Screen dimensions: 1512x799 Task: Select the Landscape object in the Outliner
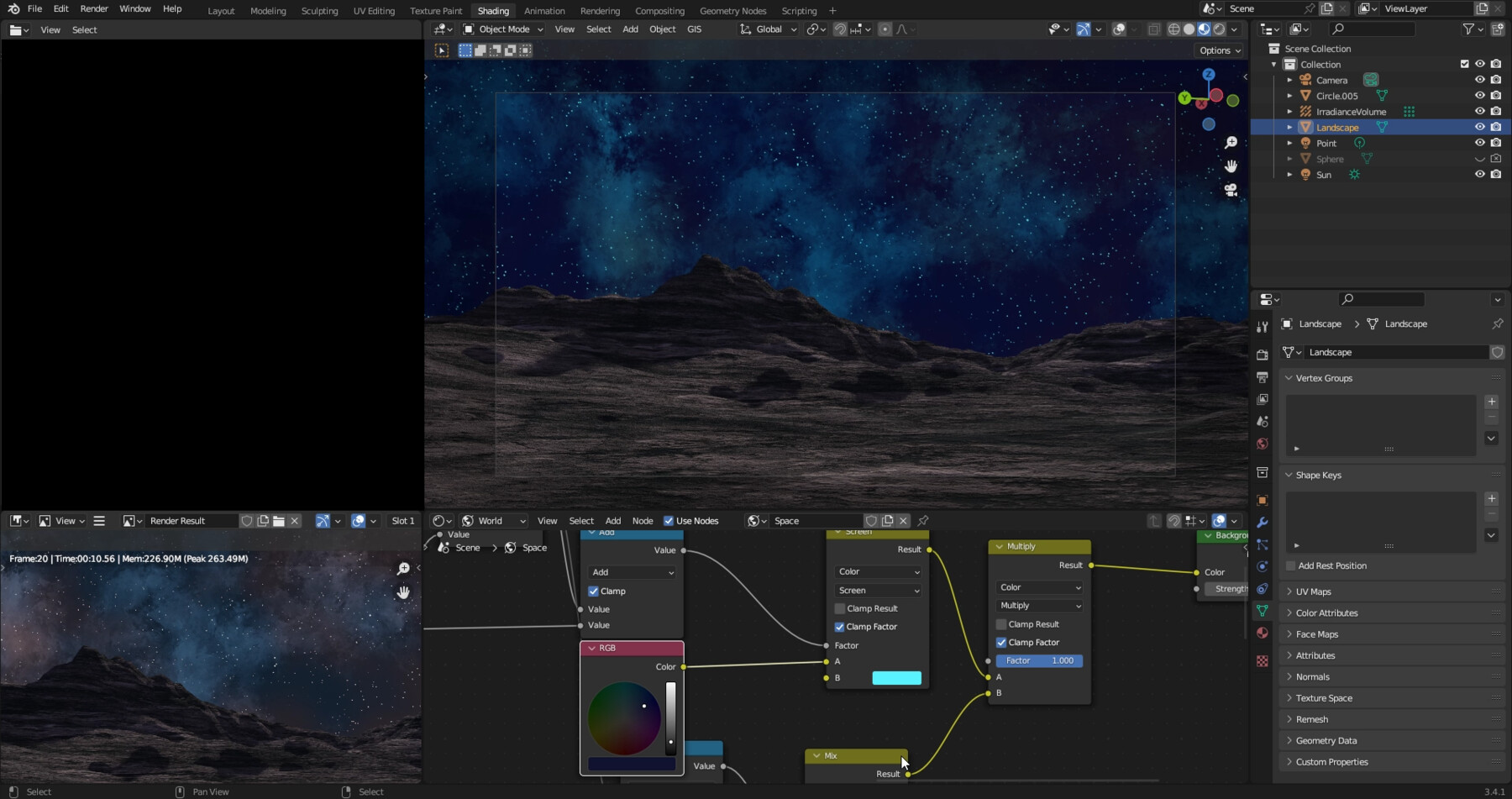(x=1337, y=127)
